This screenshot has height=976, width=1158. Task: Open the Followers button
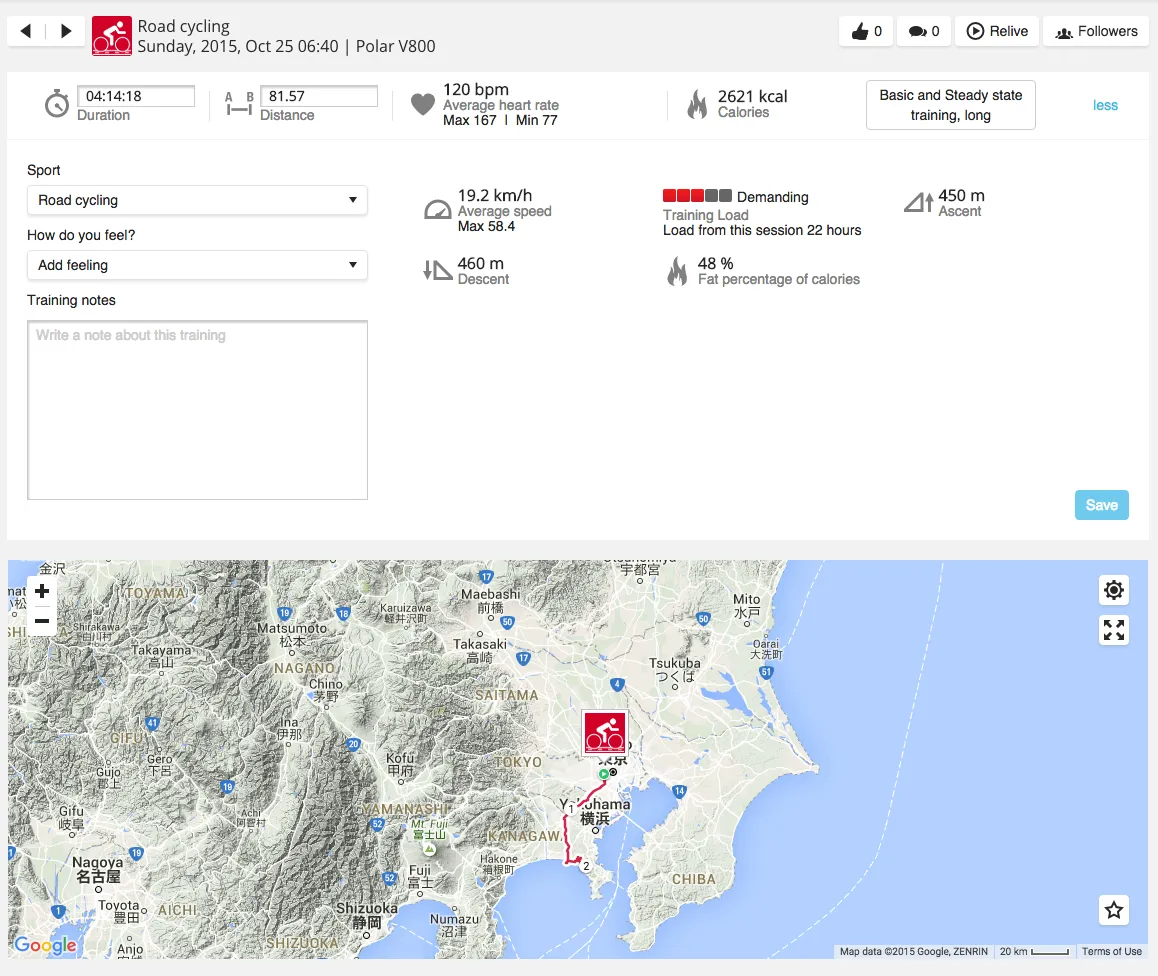tap(1095, 31)
